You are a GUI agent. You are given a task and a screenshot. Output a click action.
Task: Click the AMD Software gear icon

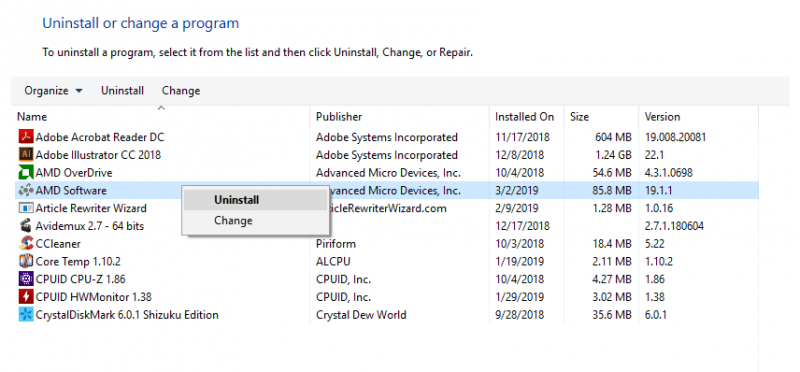[26, 190]
